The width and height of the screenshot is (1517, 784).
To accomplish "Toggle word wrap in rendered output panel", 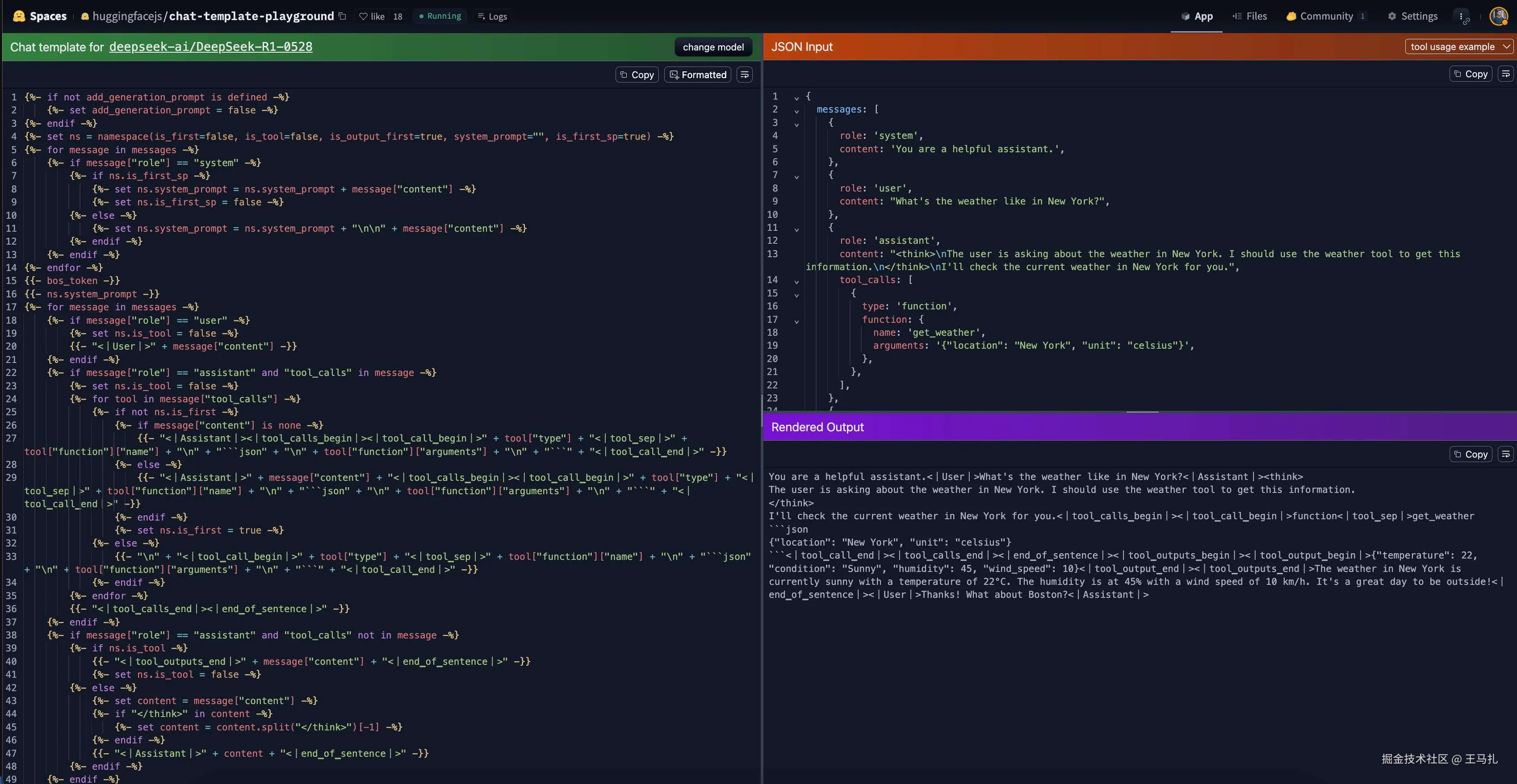I will [x=1505, y=454].
